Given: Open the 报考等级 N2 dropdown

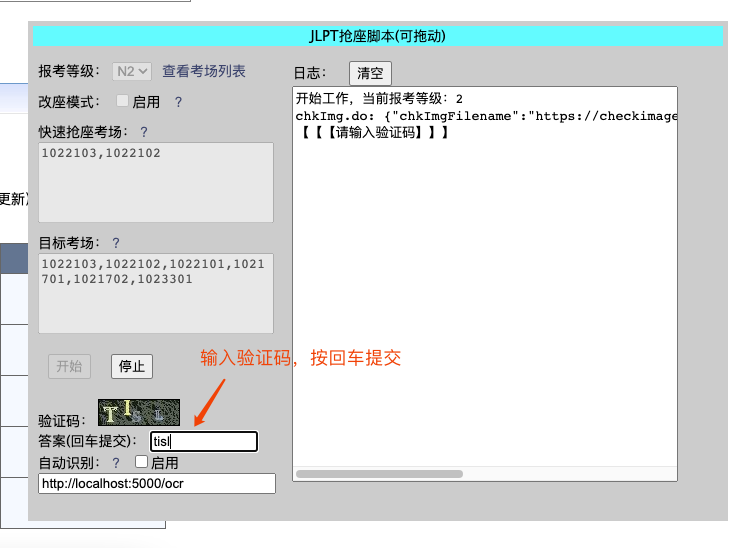Looking at the screenshot, I should (132, 71).
